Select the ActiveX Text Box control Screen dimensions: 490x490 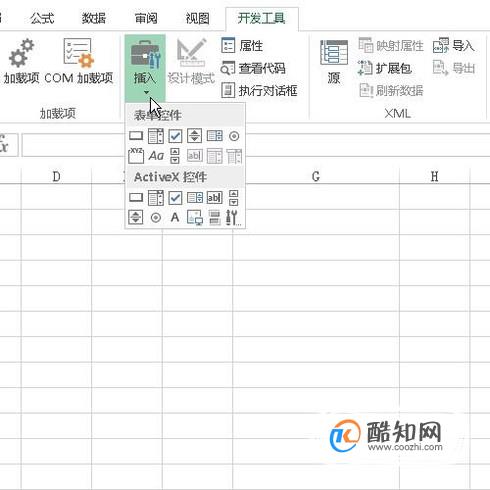214,198
